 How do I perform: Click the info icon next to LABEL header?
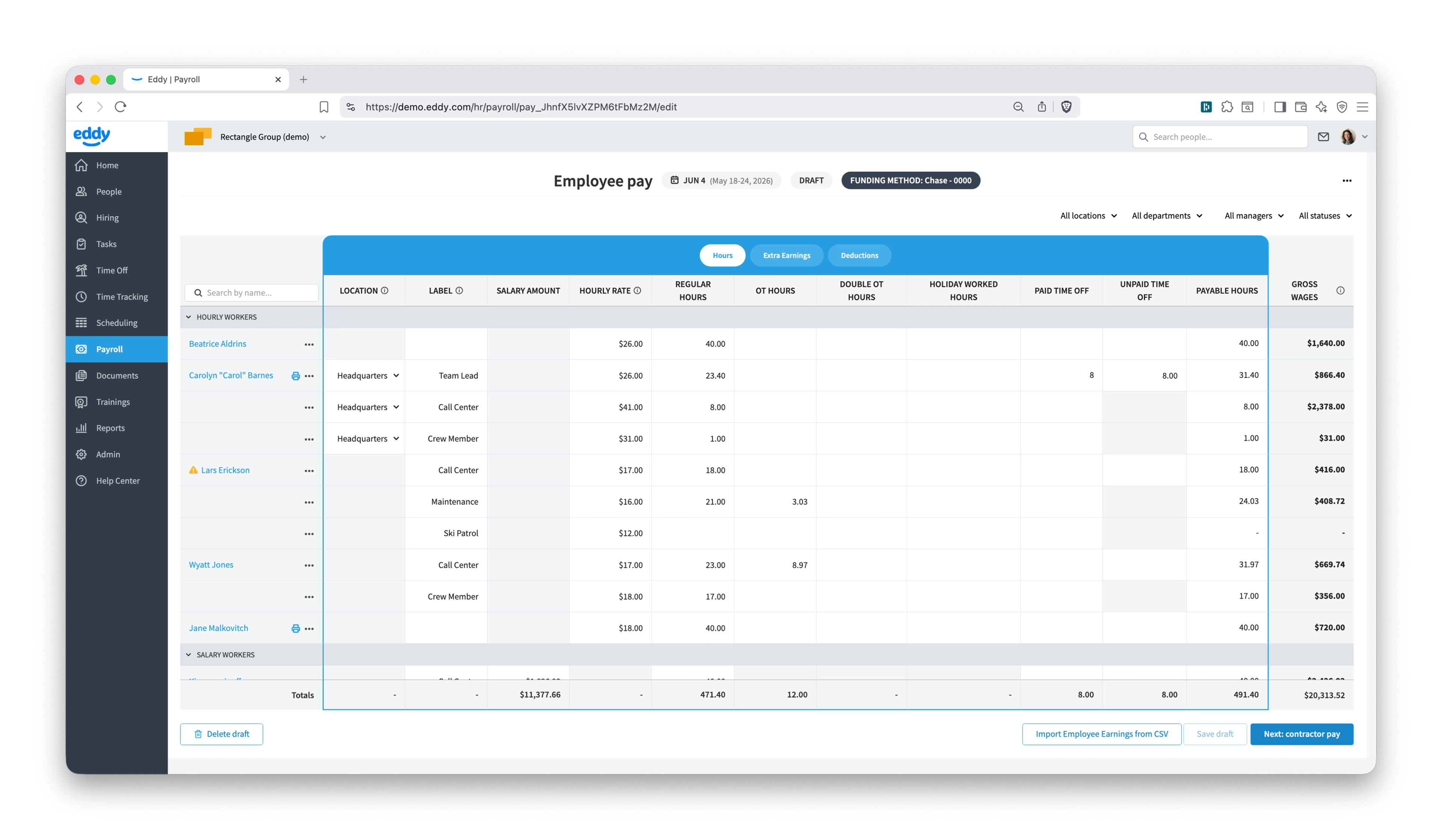[459, 291]
